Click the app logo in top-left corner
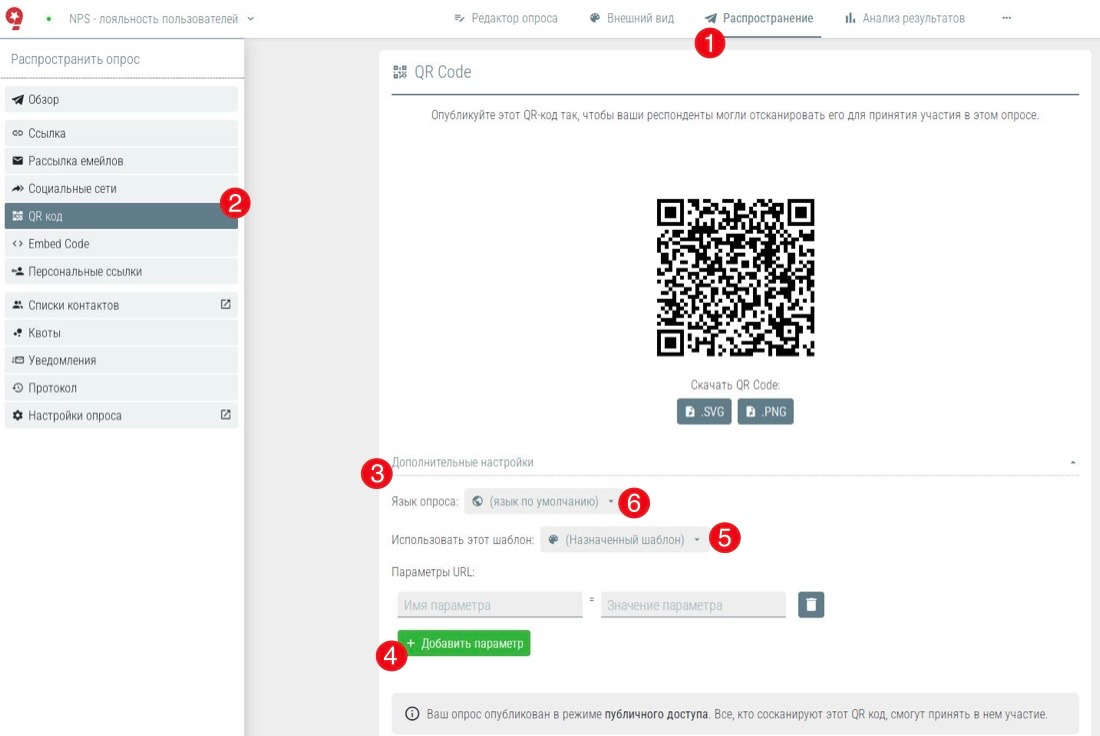The height and width of the screenshot is (736, 1100). pos(16,18)
